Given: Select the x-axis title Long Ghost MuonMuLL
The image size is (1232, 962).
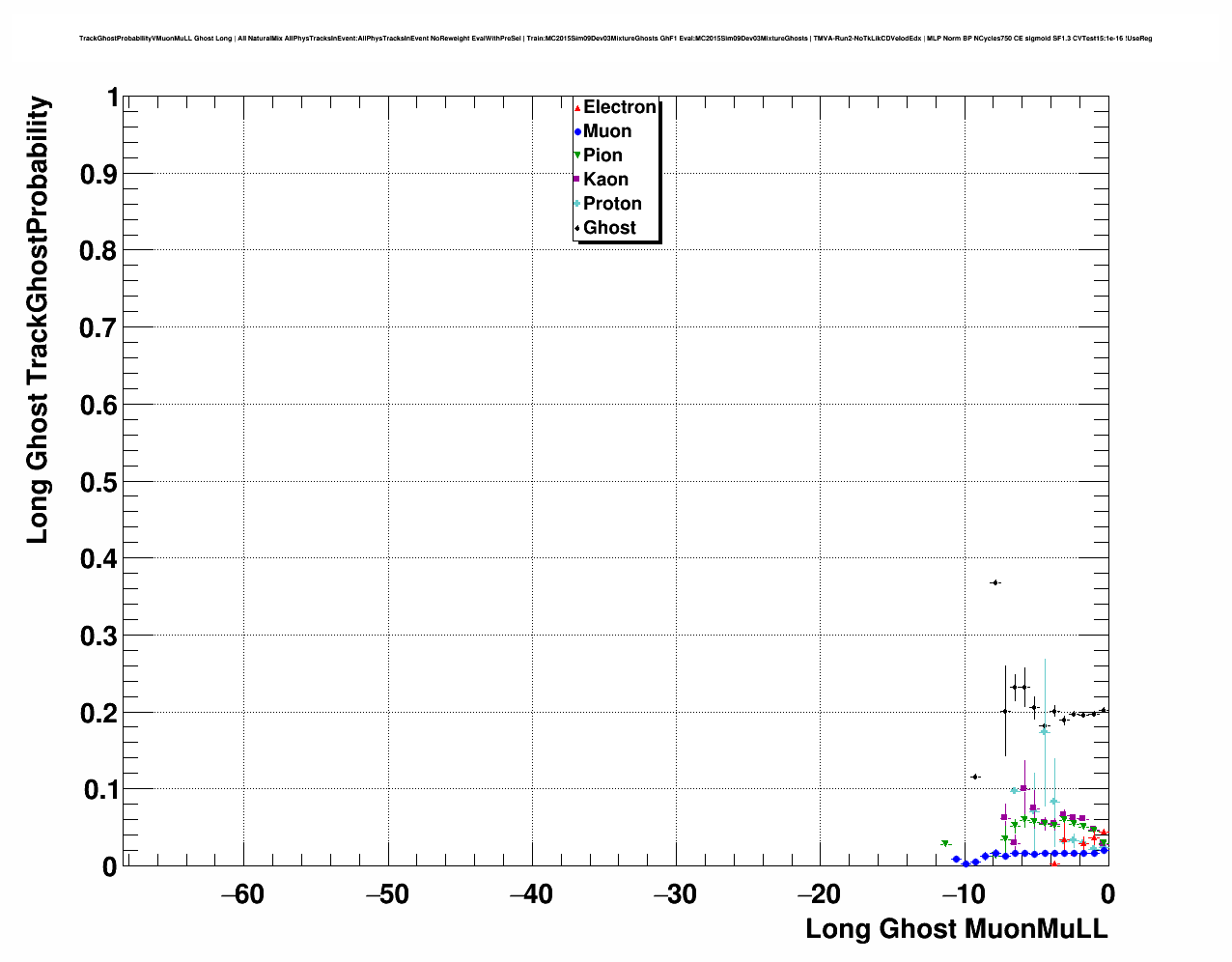Looking at the screenshot, I should tap(956, 929).
